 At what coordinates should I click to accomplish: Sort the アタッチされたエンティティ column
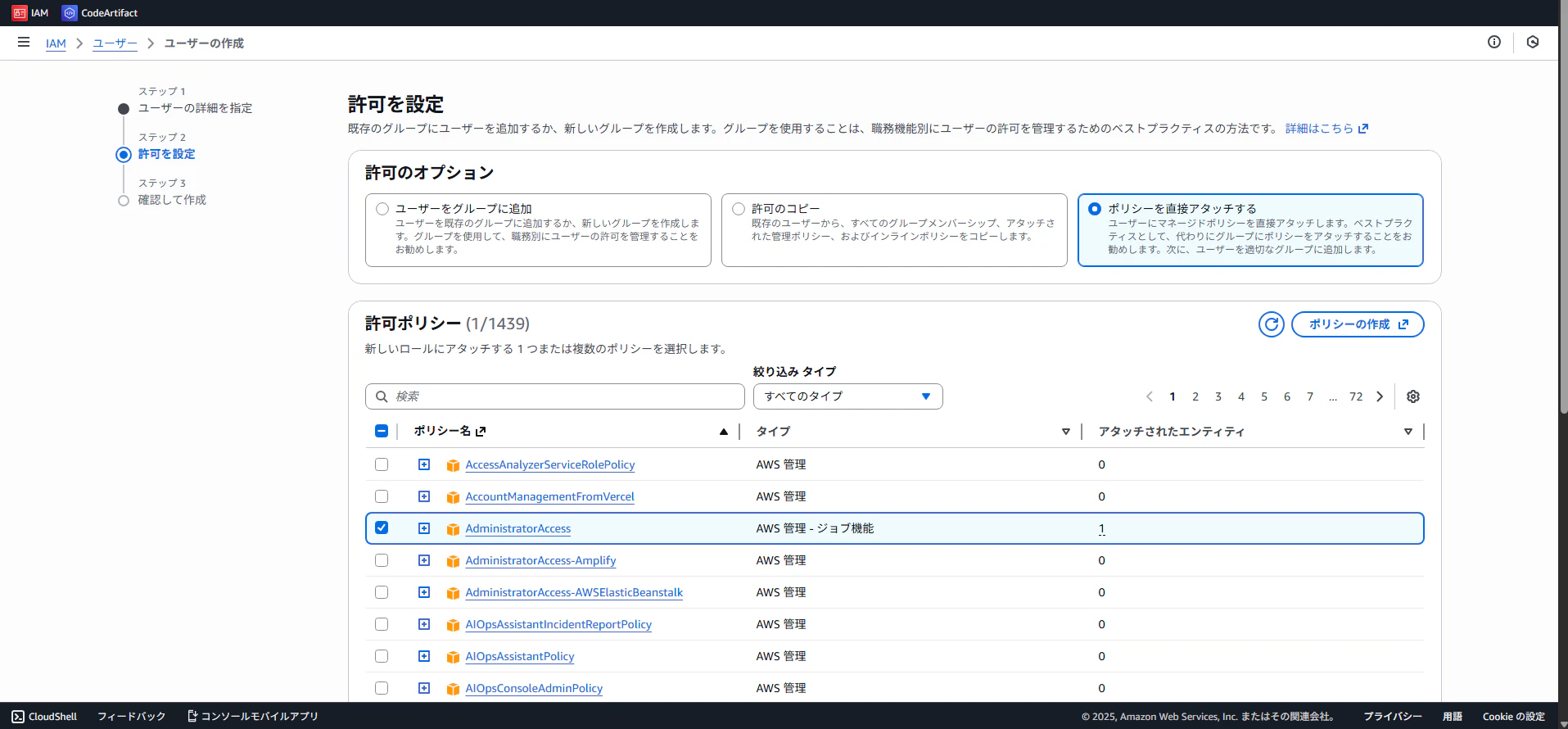coord(1408,432)
